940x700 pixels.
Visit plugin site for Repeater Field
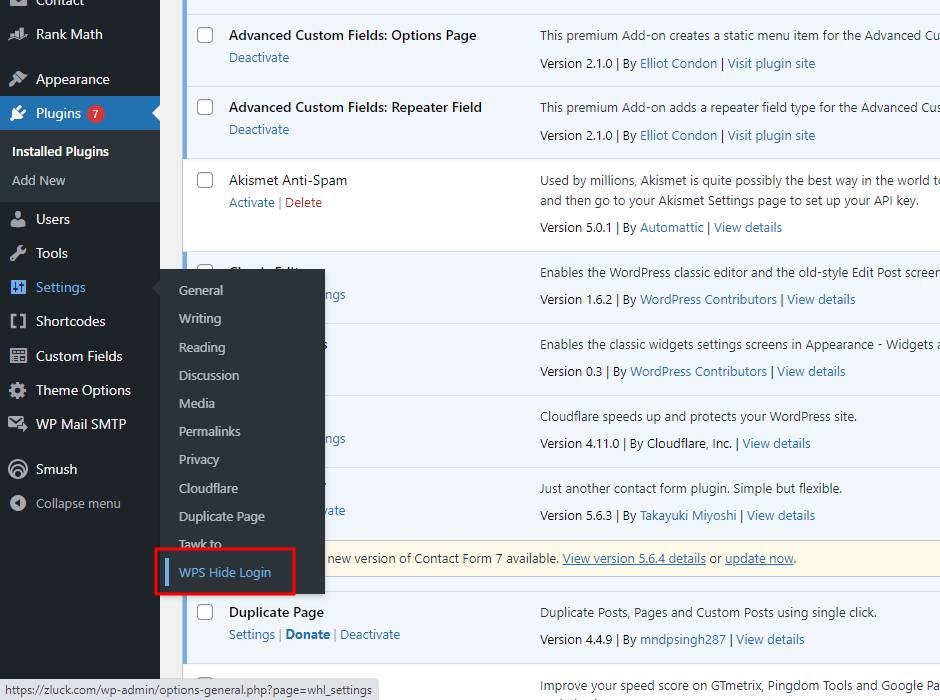(x=771, y=135)
